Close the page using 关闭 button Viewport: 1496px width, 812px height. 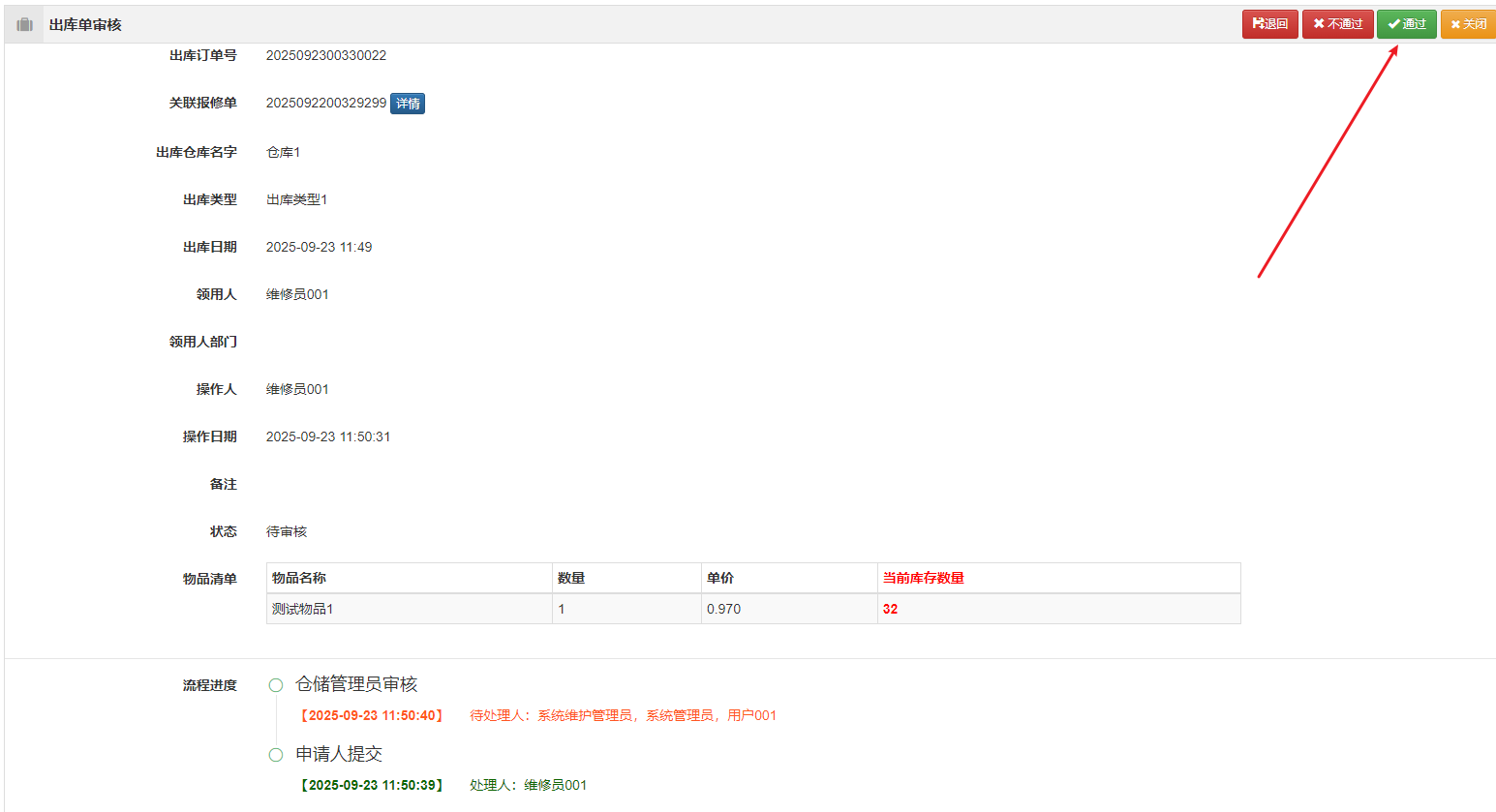1468,24
